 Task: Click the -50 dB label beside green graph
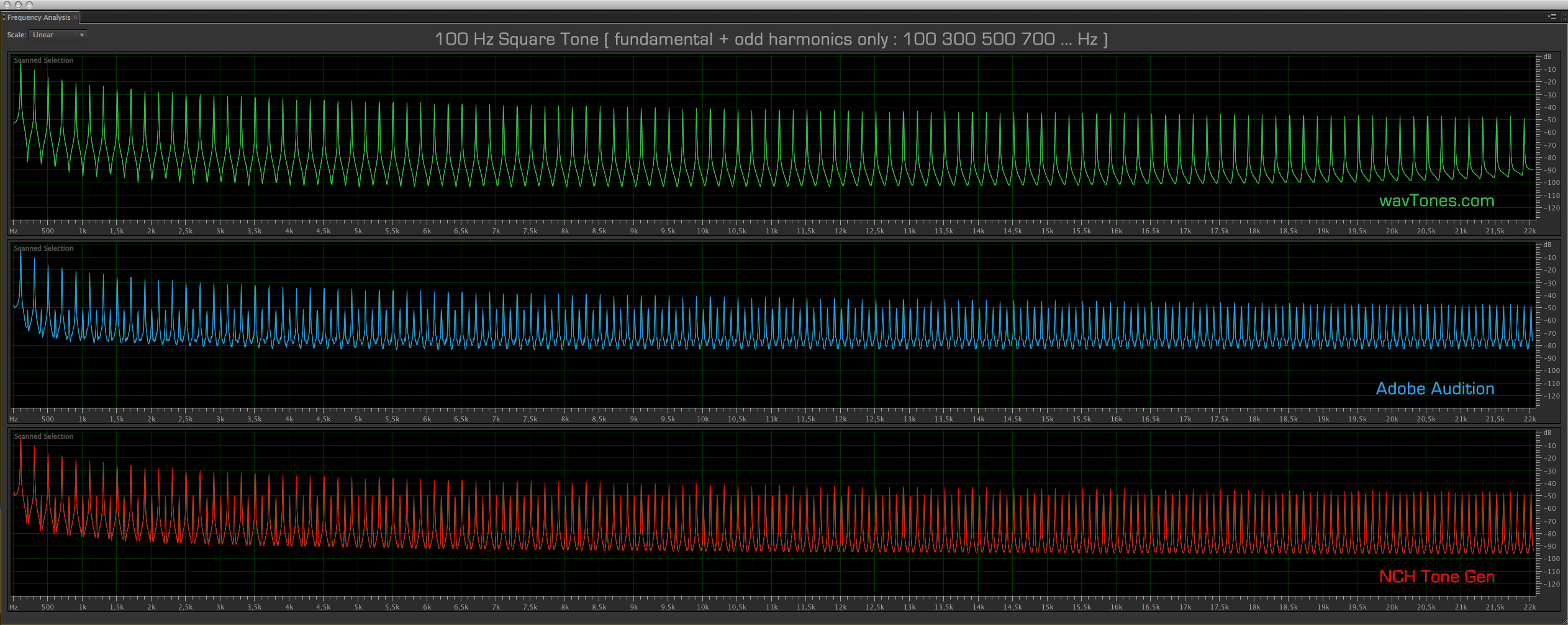click(1551, 120)
